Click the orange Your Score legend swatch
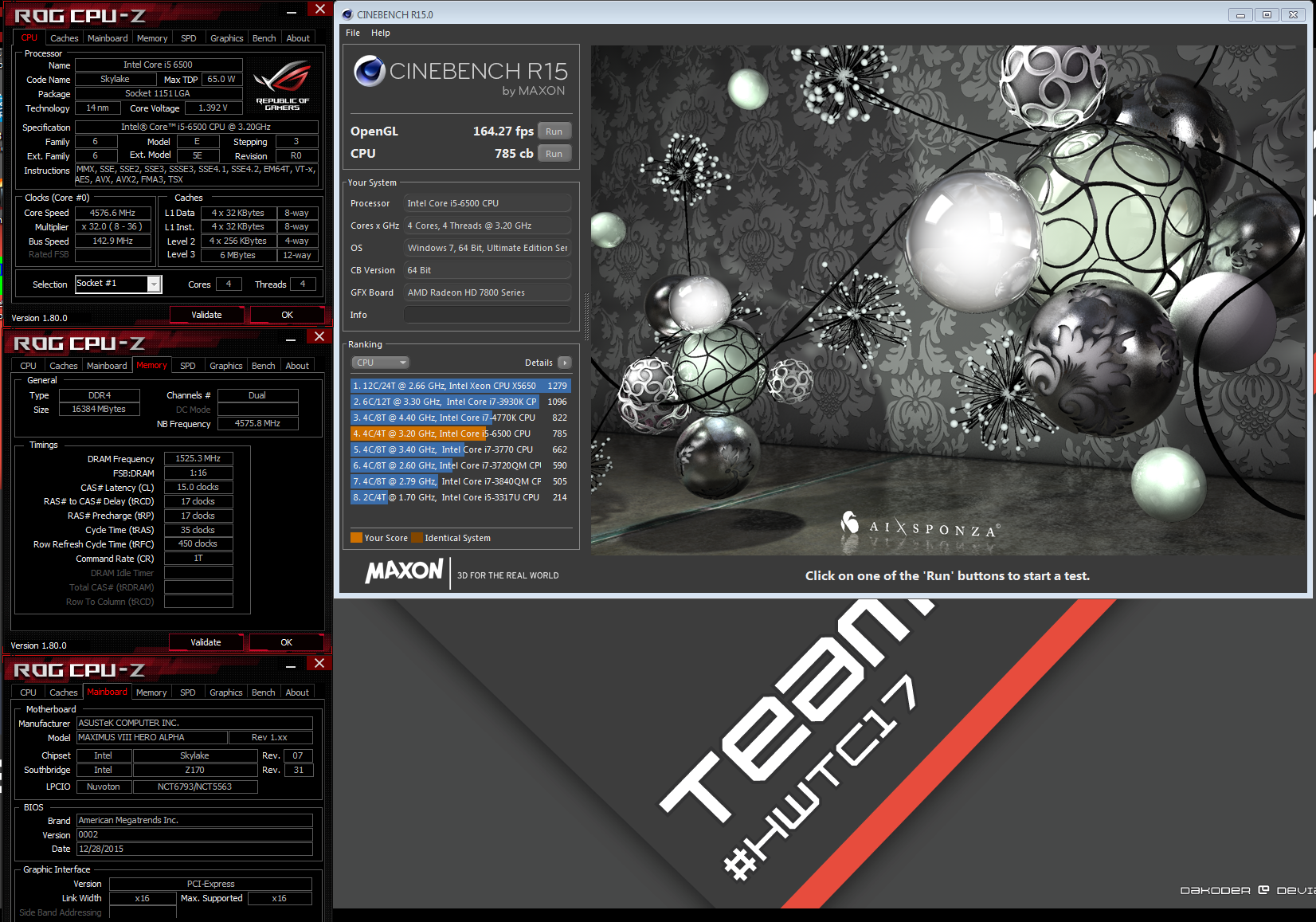The image size is (1316, 922). (357, 538)
